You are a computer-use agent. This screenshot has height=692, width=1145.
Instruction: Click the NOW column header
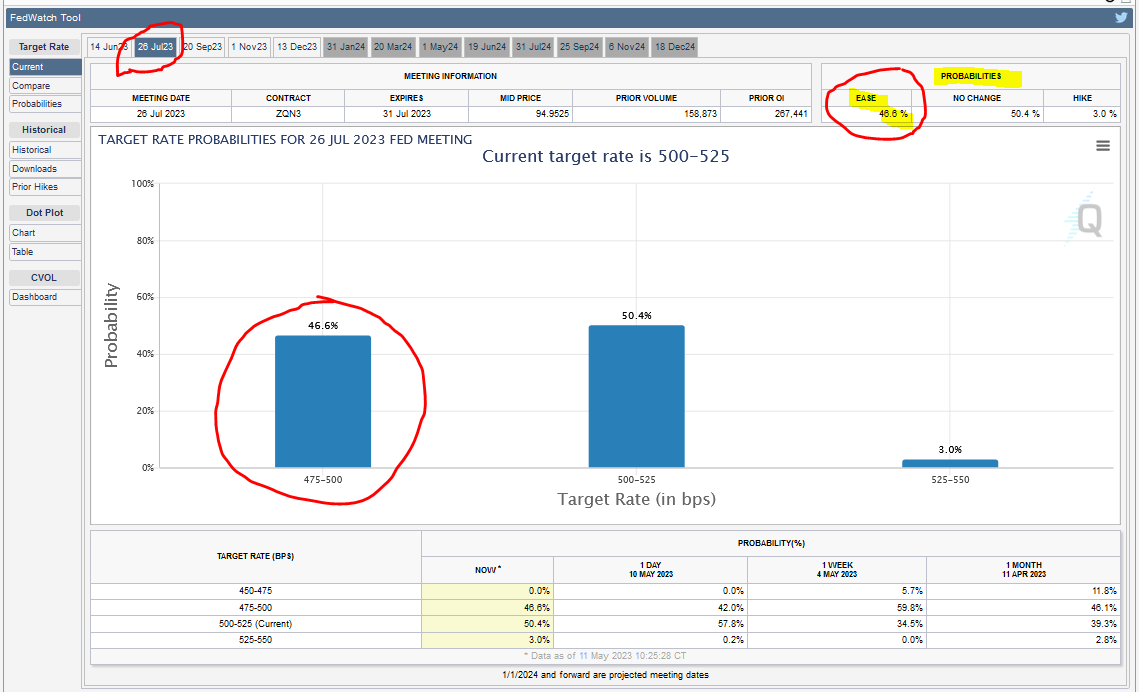(488, 570)
